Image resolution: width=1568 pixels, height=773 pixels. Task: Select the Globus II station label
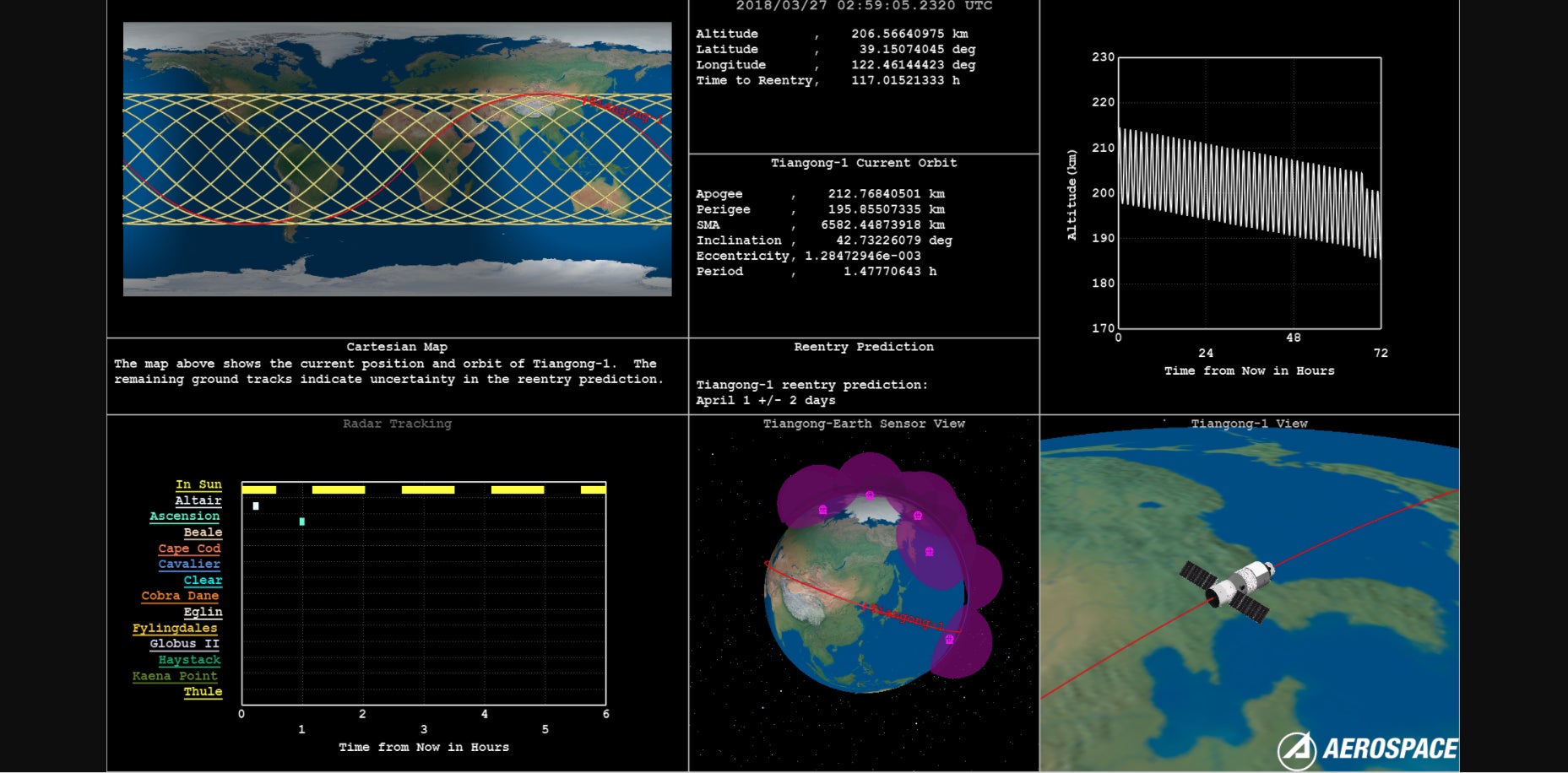(x=184, y=644)
